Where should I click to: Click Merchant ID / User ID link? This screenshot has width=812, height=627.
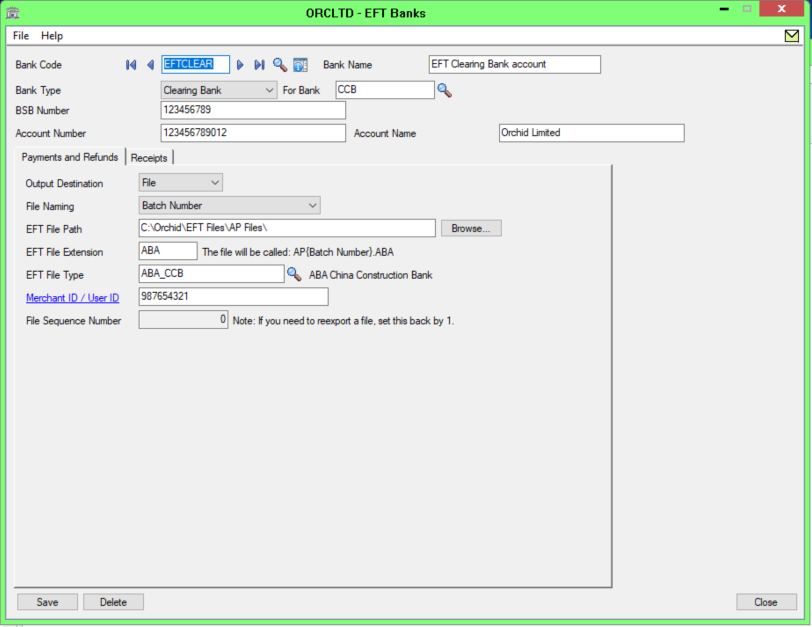72,298
